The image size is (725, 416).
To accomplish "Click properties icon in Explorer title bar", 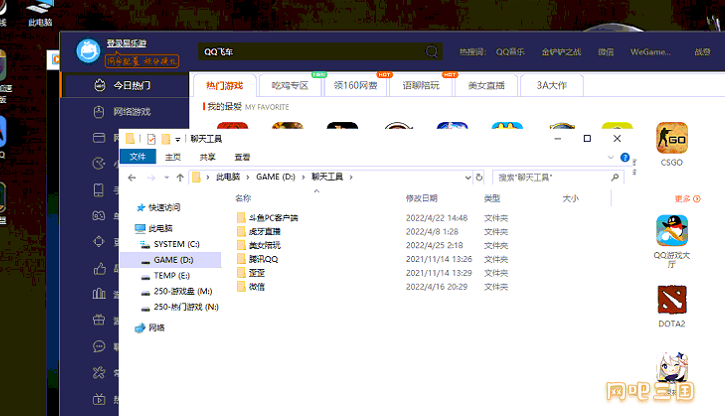I will click(151, 139).
